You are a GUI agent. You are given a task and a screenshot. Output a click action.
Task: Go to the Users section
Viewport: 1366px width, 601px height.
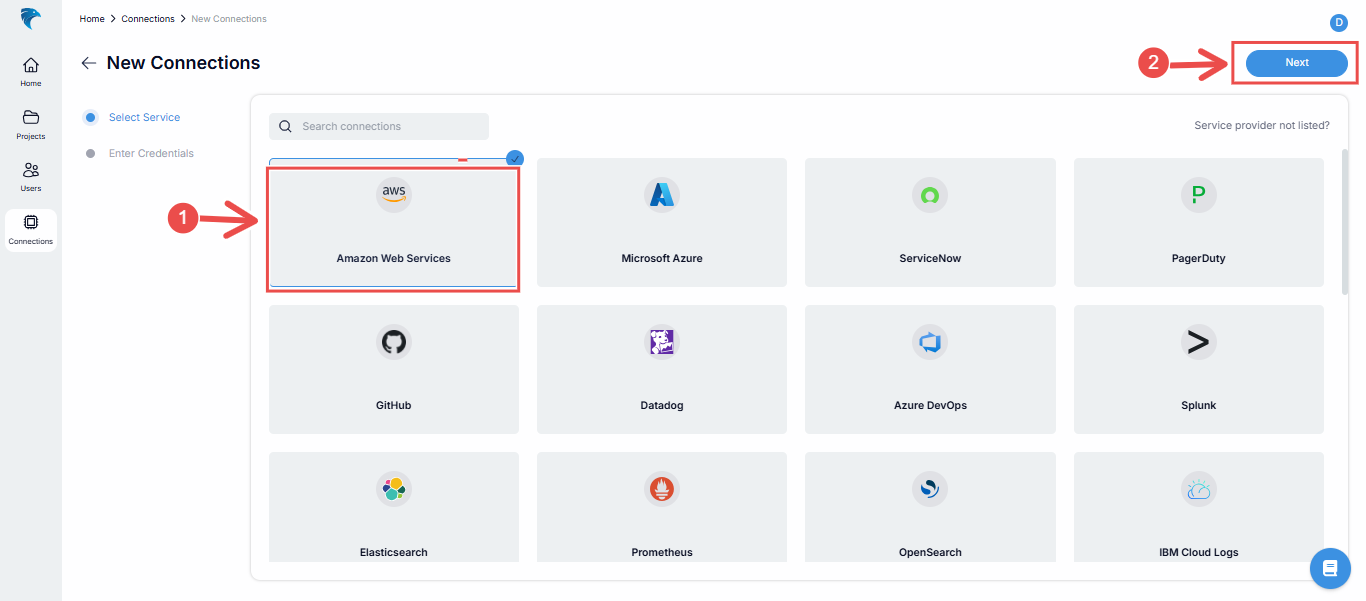click(x=30, y=176)
